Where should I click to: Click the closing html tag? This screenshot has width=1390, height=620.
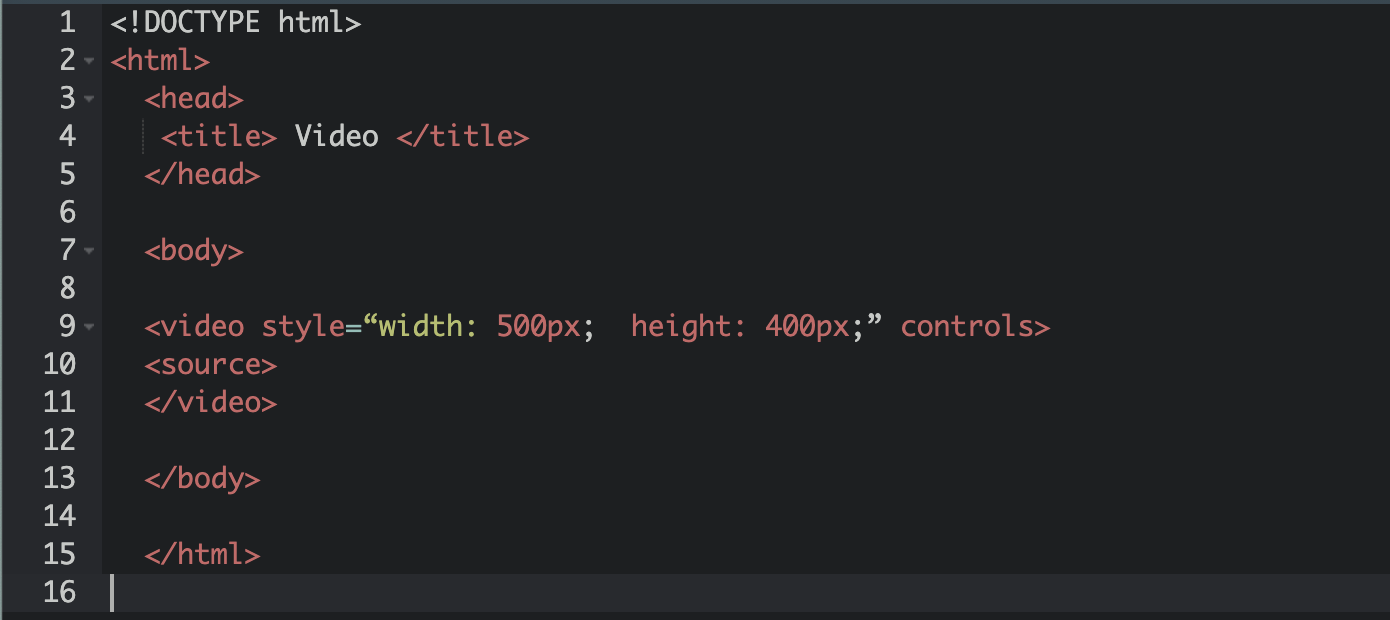click(x=202, y=554)
